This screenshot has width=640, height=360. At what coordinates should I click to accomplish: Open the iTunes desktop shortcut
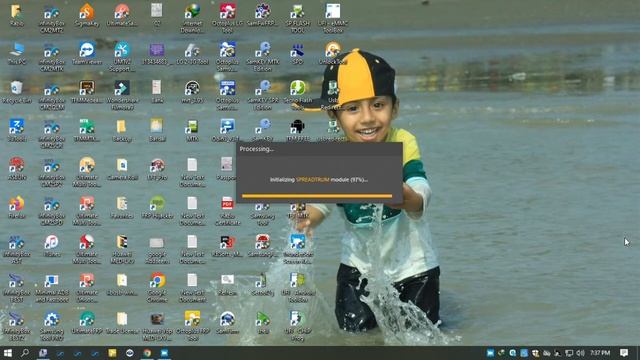point(51,245)
